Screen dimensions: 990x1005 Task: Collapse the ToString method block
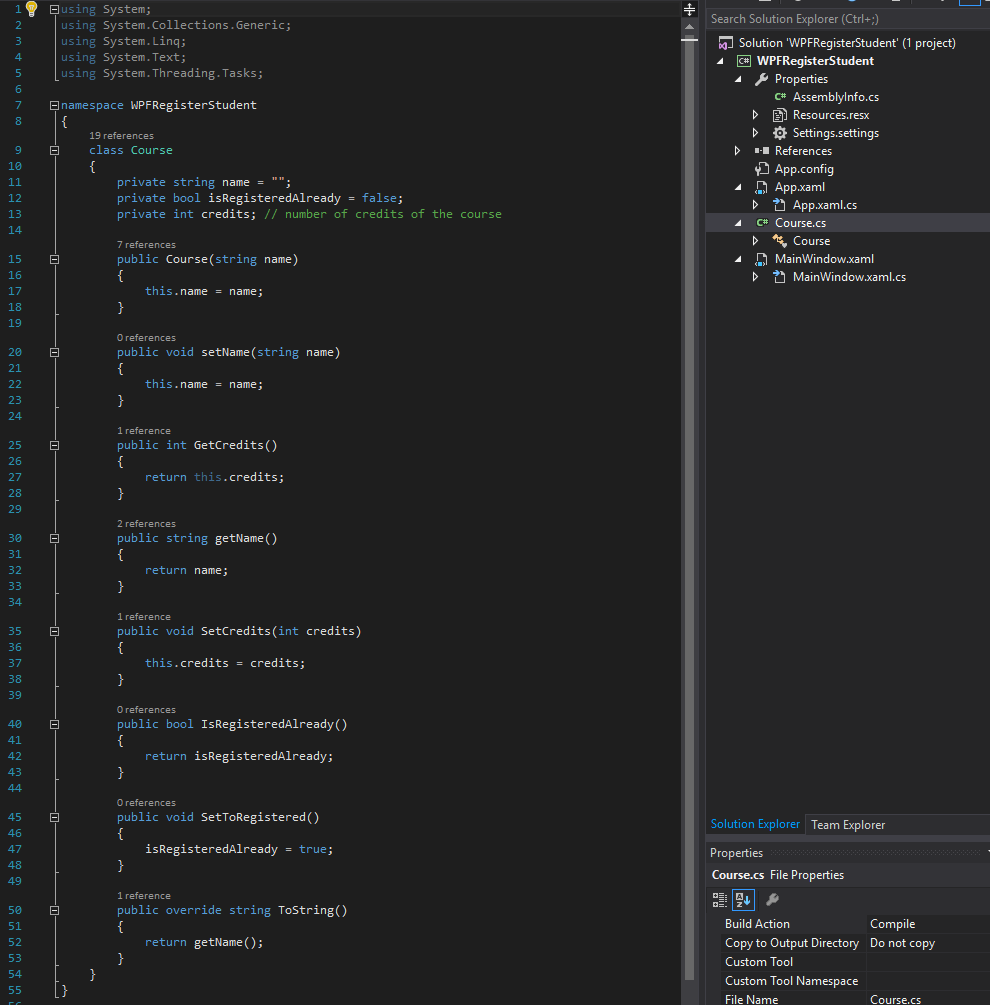pos(54,910)
